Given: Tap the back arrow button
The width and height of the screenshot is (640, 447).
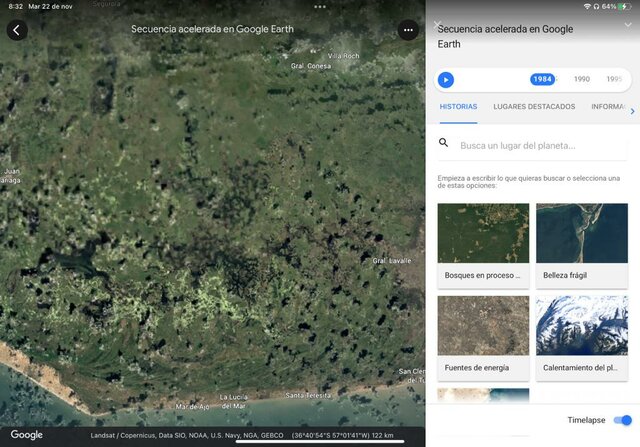Looking at the screenshot, I should click(17, 30).
